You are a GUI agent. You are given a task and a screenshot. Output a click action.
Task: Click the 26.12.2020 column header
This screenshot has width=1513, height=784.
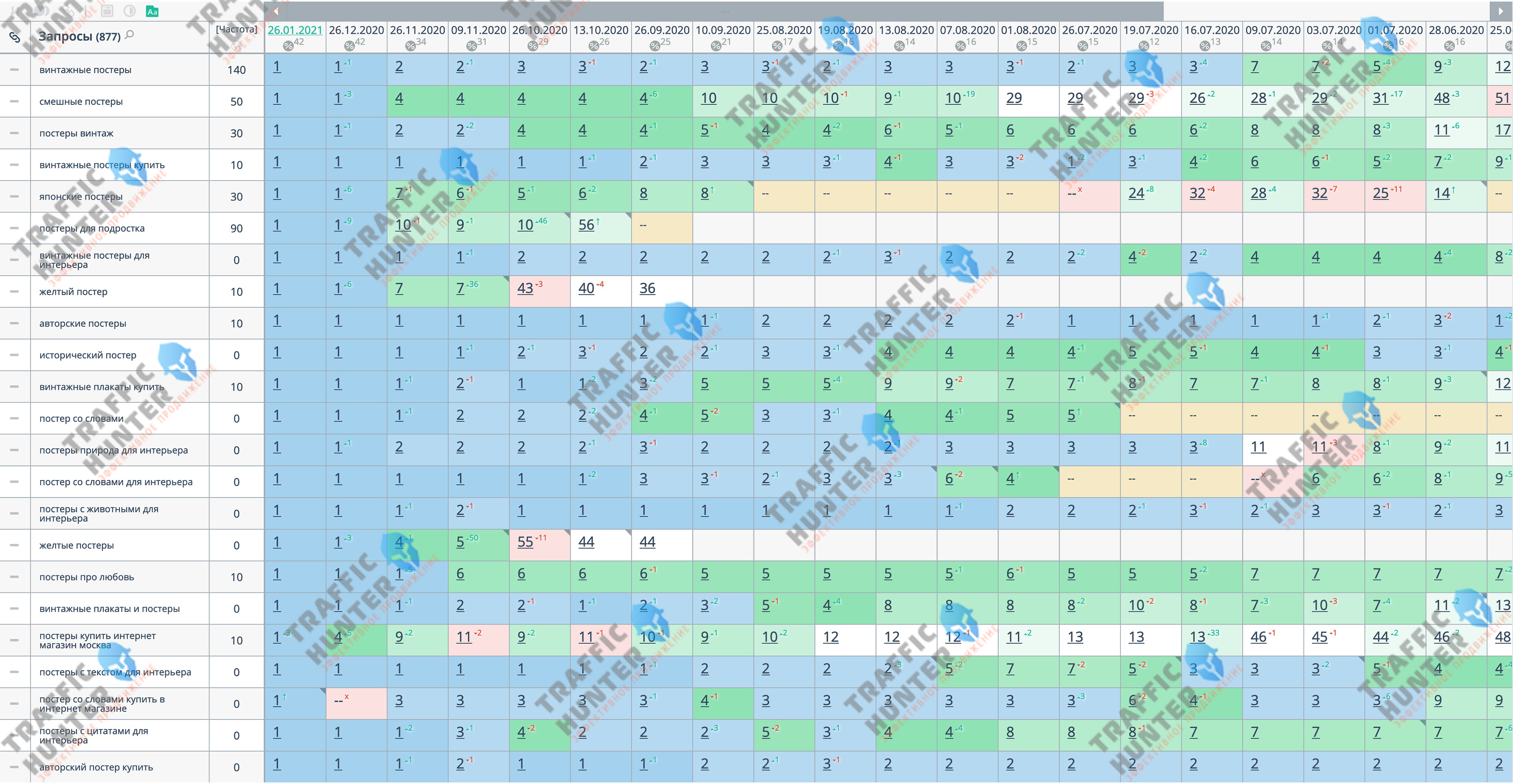pyautogui.click(x=357, y=38)
